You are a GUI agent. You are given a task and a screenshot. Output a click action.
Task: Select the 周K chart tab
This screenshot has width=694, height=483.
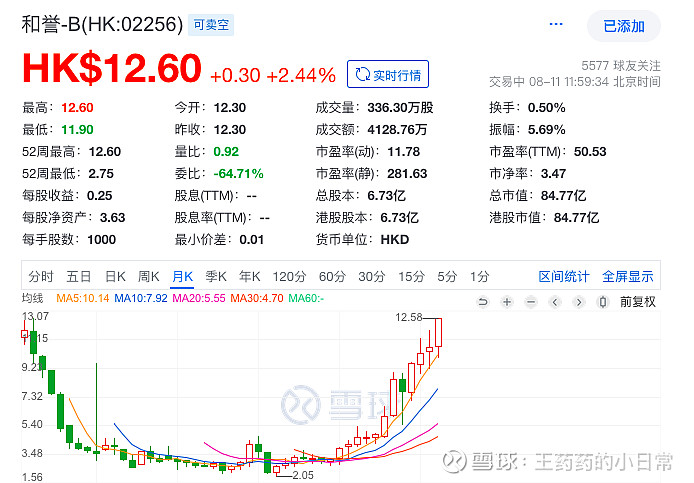149,277
